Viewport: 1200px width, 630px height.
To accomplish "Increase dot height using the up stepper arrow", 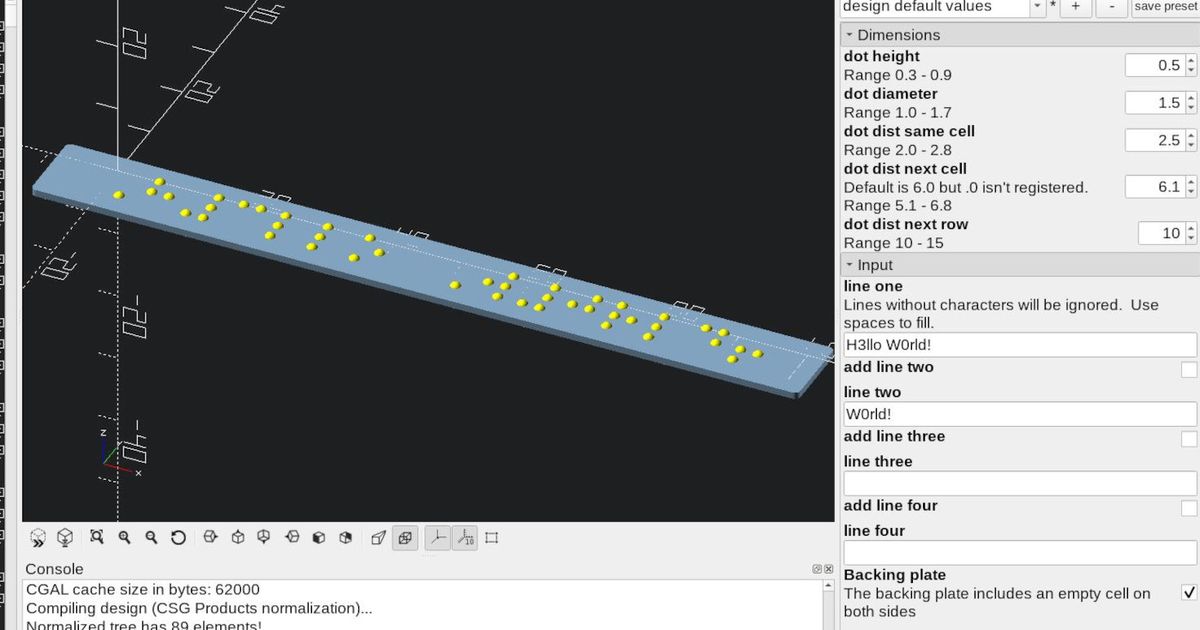I will pyautogui.click(x=1191, y=60).
